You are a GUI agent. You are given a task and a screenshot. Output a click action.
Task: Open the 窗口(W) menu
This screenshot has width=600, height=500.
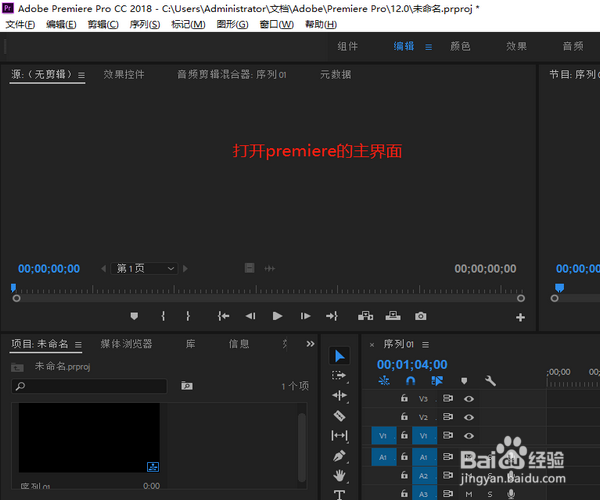[x=276, y=24]
